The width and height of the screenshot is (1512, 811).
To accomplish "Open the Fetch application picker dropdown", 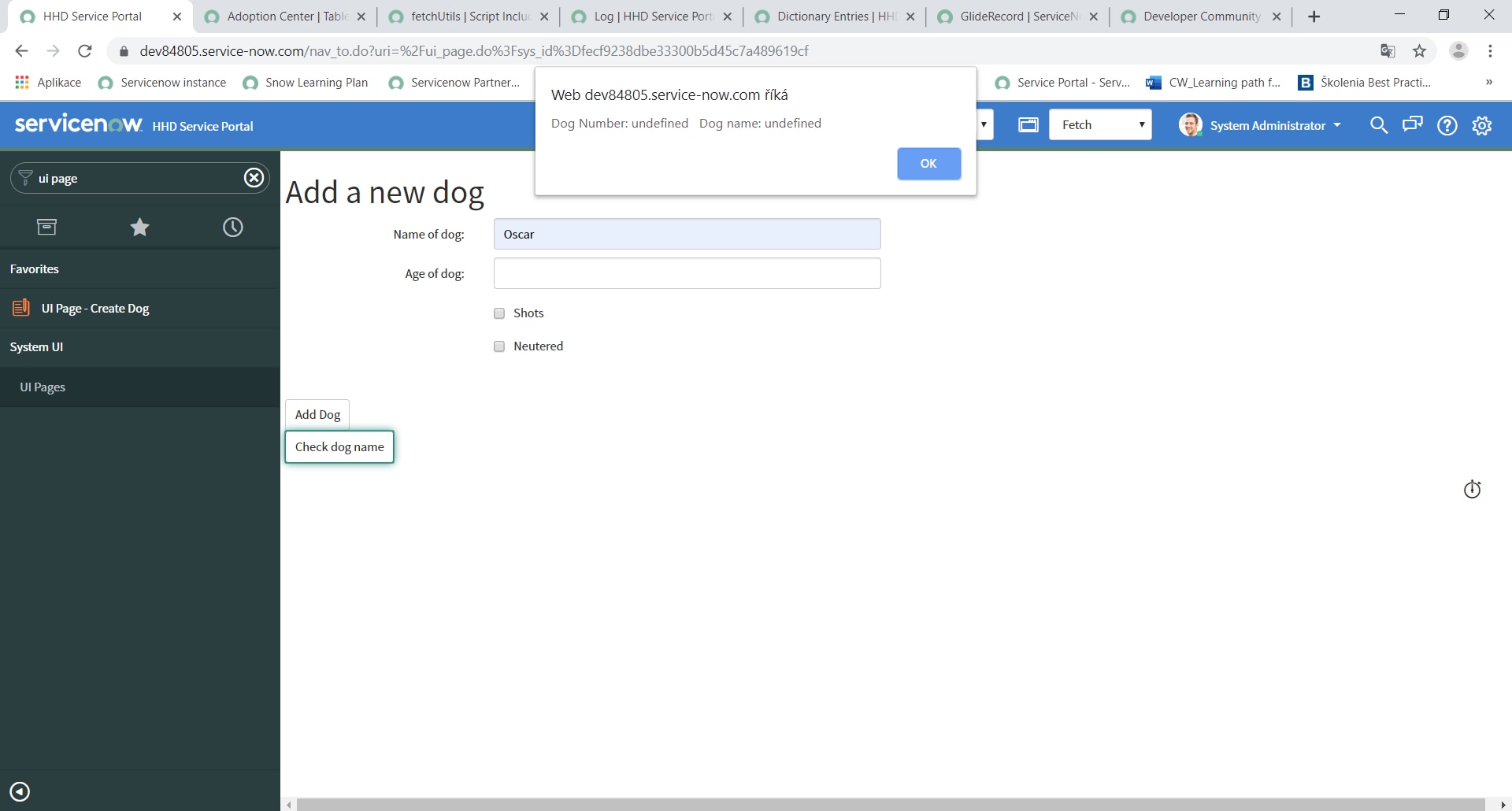I will [x=1100, y=124].
